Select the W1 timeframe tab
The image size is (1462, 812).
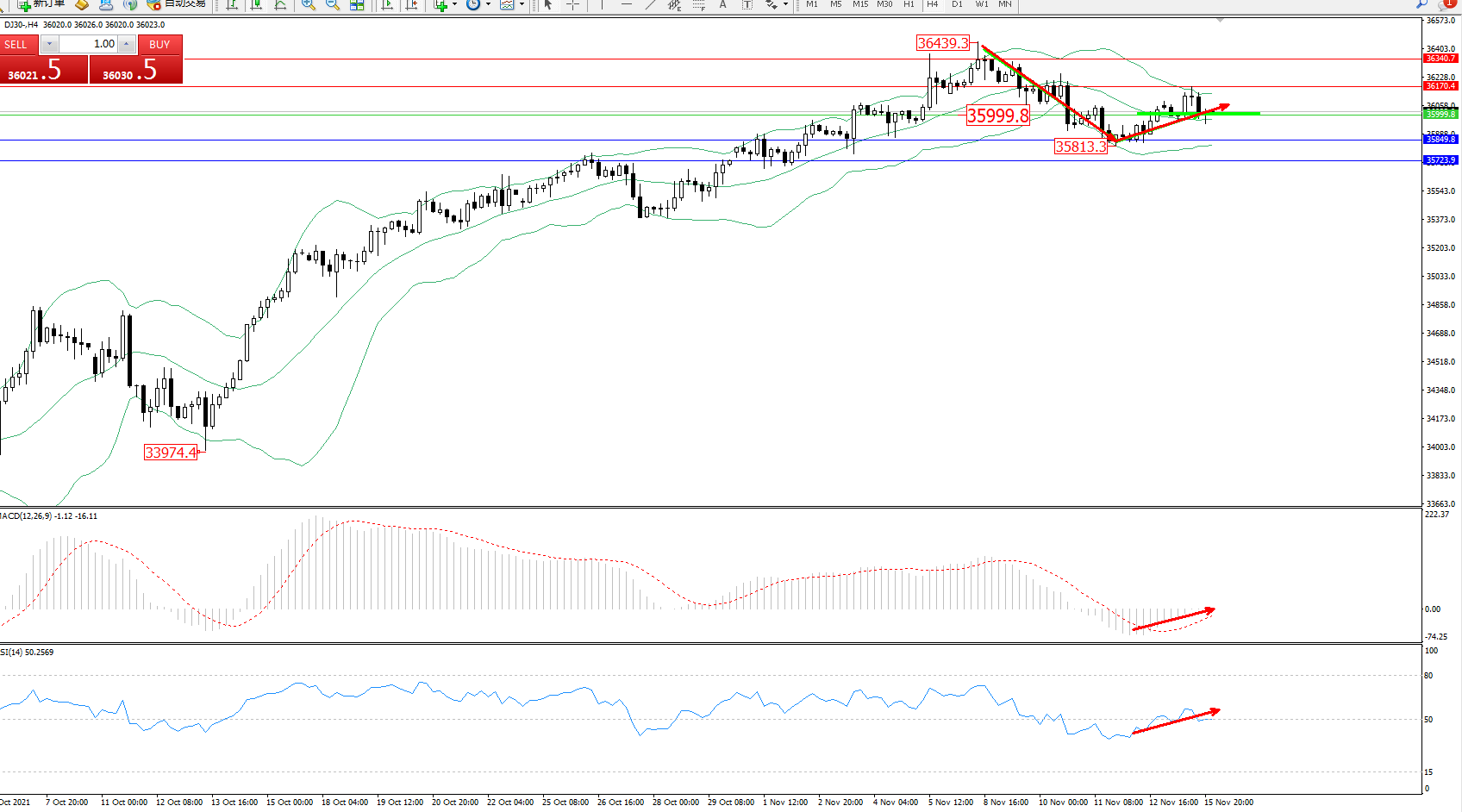coord(982,4)
